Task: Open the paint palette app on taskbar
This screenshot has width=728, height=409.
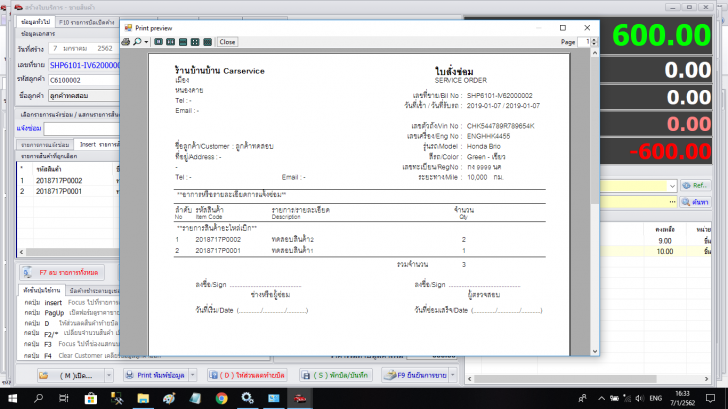Action: pyautogui.click(x=169, y=398)
